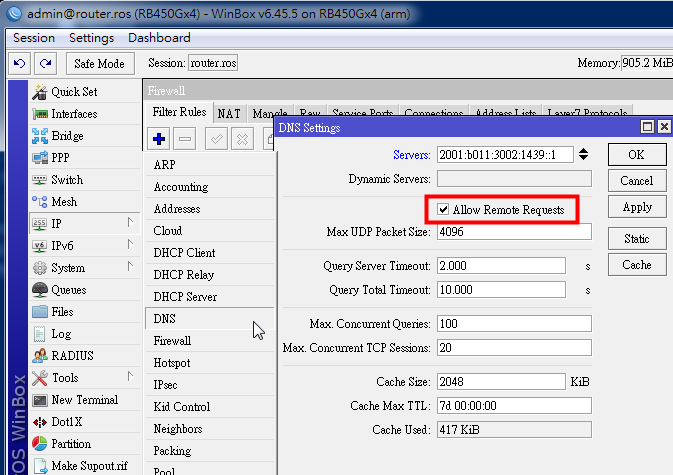Open the Interfaces sidebar item

click(85, 114)
